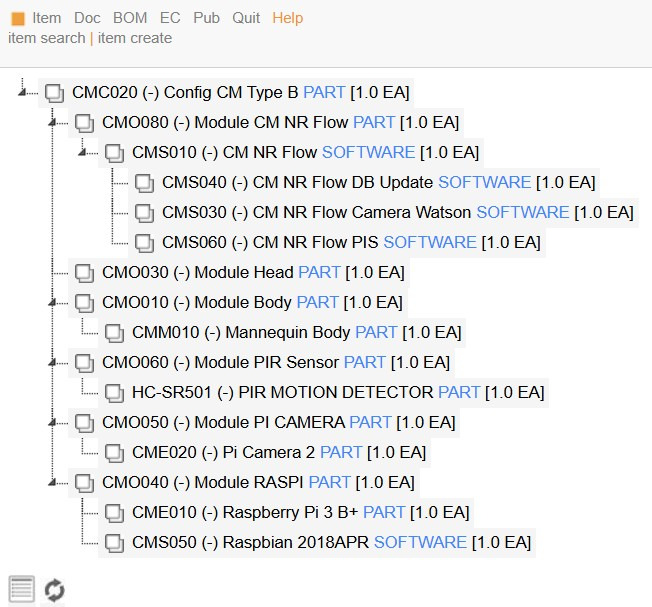Collapse the CMO040 Module RASPI node
This screenshot has width=652, height=607.
tap(52, 482)
